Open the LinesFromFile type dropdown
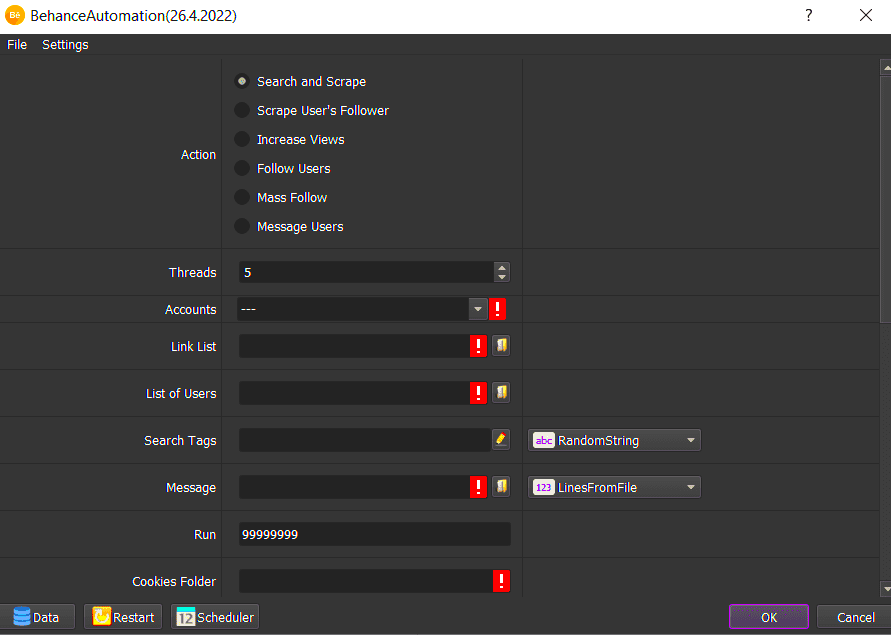The image size is (891, 635). tap(614, 487)
